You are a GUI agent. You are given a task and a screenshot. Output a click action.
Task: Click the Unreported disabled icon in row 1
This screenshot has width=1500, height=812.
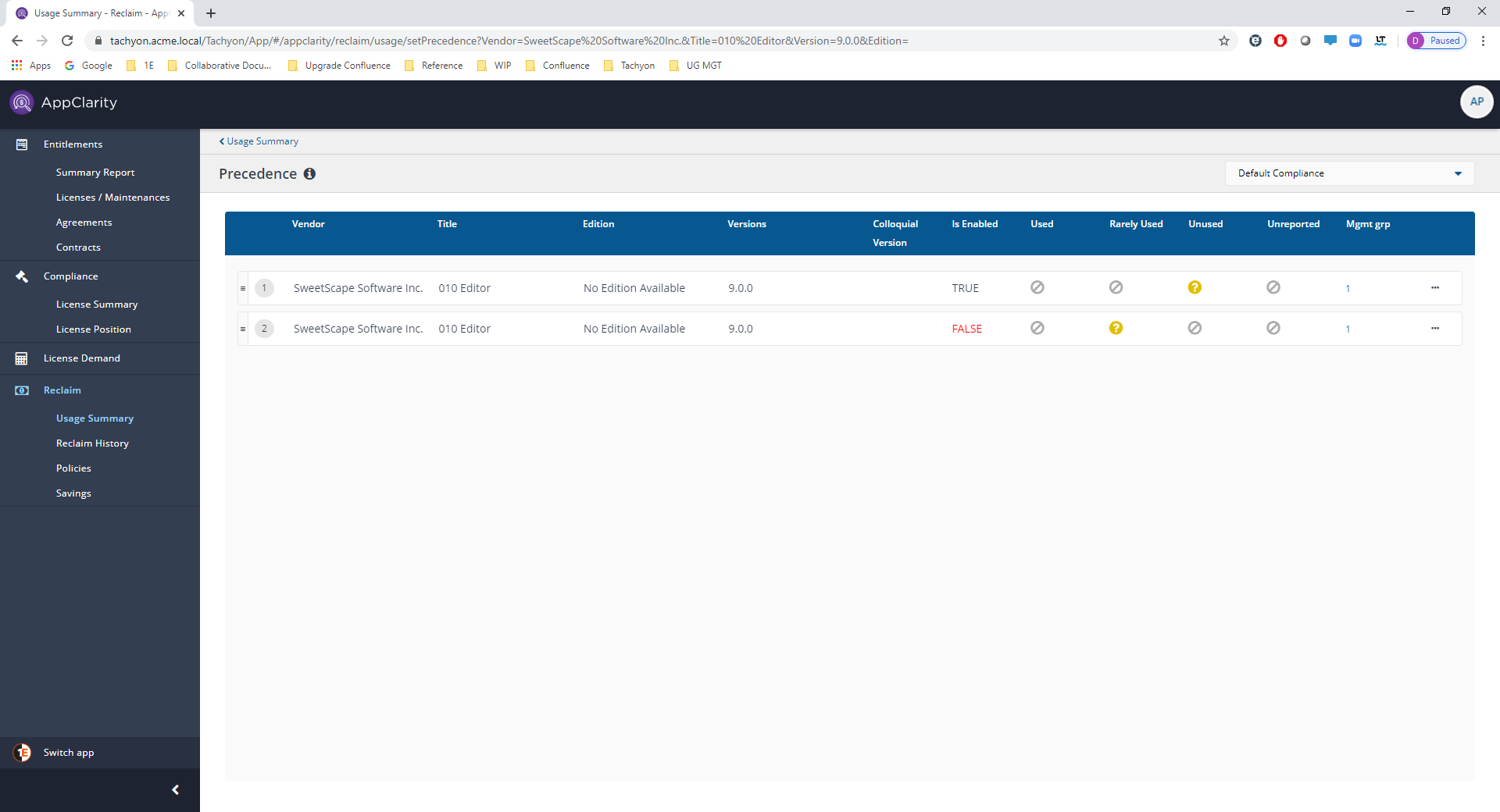tap(1273, 287)
